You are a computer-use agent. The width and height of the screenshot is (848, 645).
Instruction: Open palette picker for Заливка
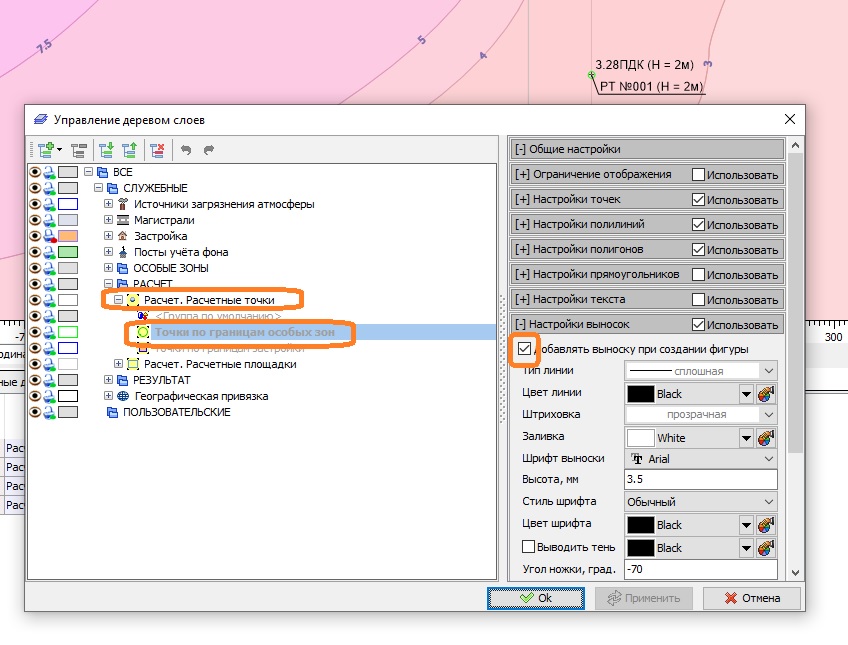tap(766, 438)
